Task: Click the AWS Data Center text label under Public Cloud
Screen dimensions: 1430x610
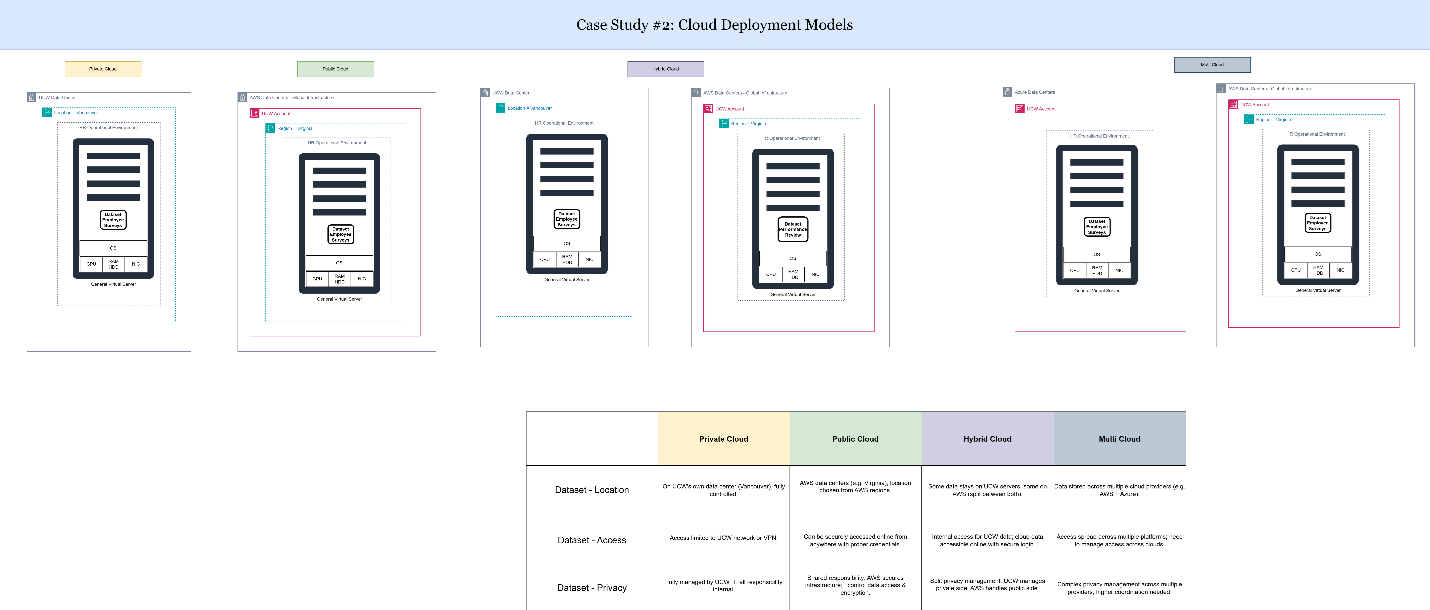Action: 291,98
